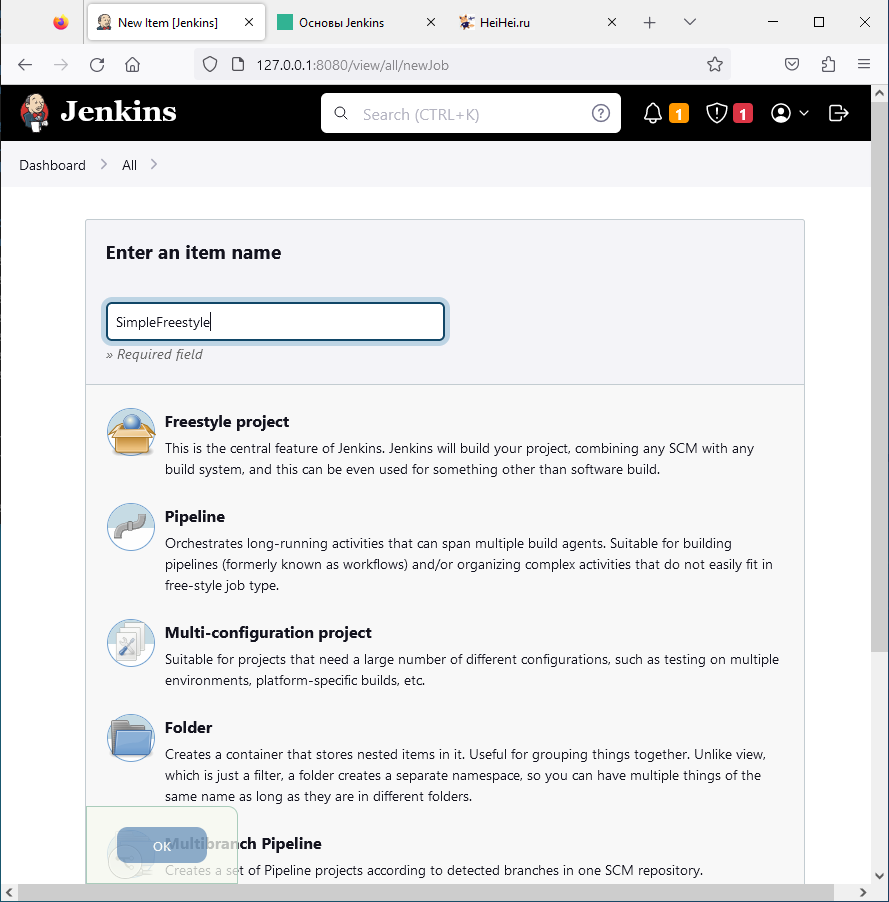Click the browser address bar
The image size is (889, 902).
point(464,64)
